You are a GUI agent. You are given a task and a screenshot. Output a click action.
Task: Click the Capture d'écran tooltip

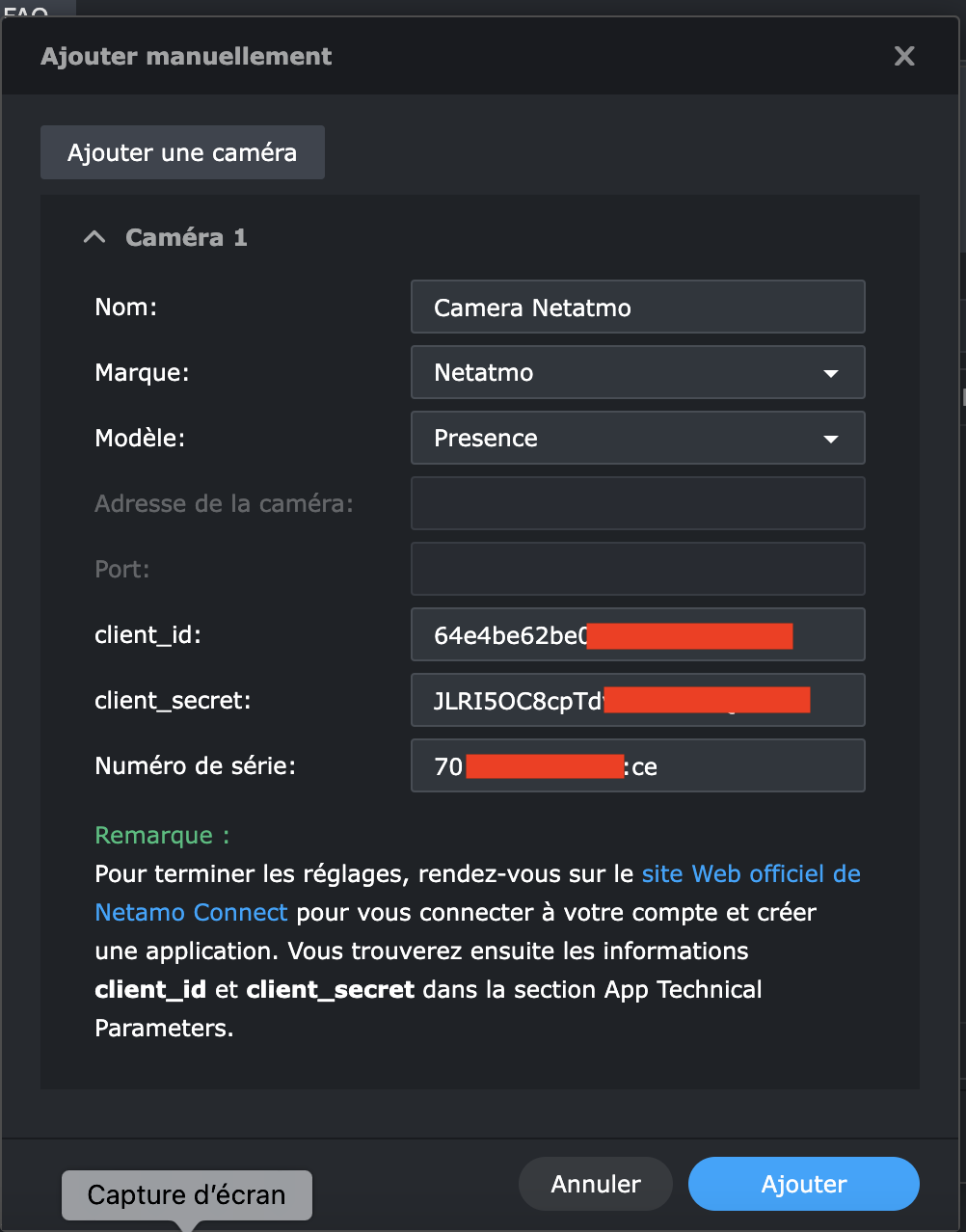(187, 1195)
